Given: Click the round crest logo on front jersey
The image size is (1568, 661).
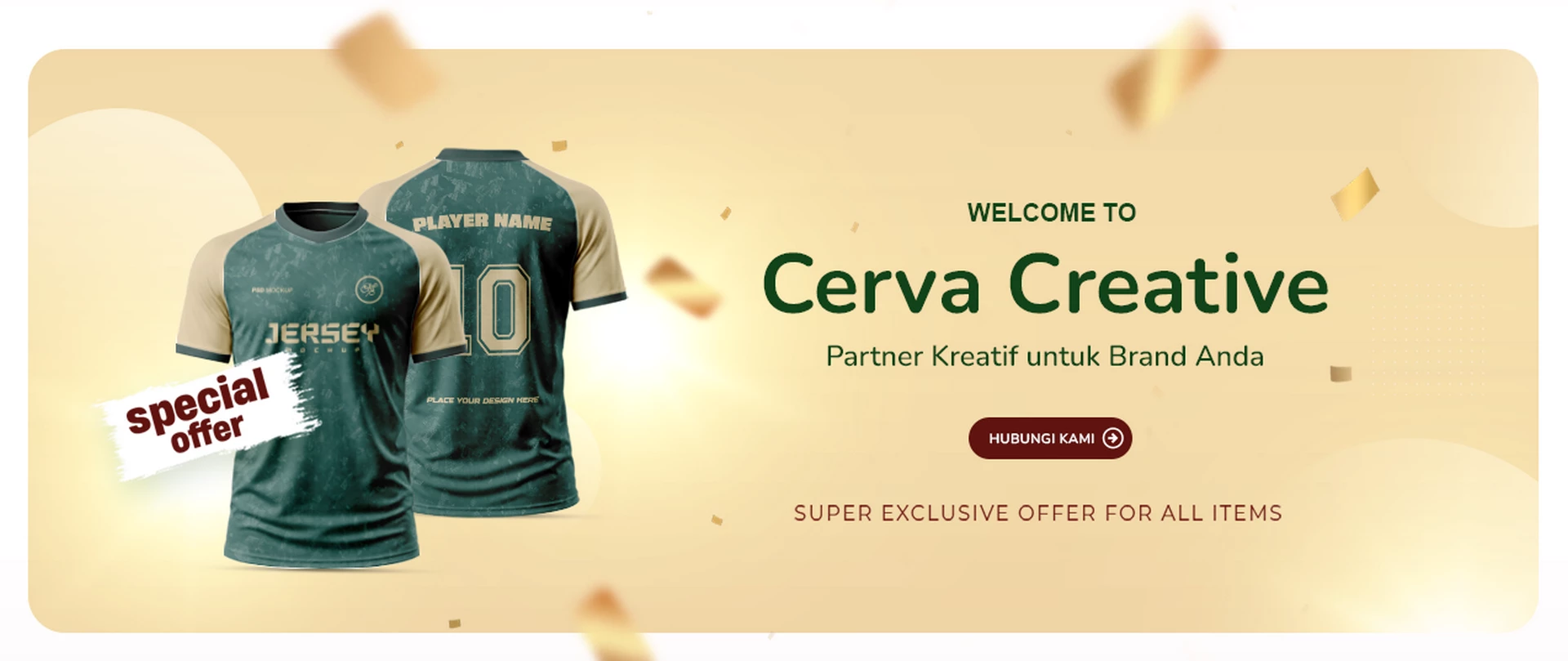Looking at the screenshot, I should click(367, 288).
